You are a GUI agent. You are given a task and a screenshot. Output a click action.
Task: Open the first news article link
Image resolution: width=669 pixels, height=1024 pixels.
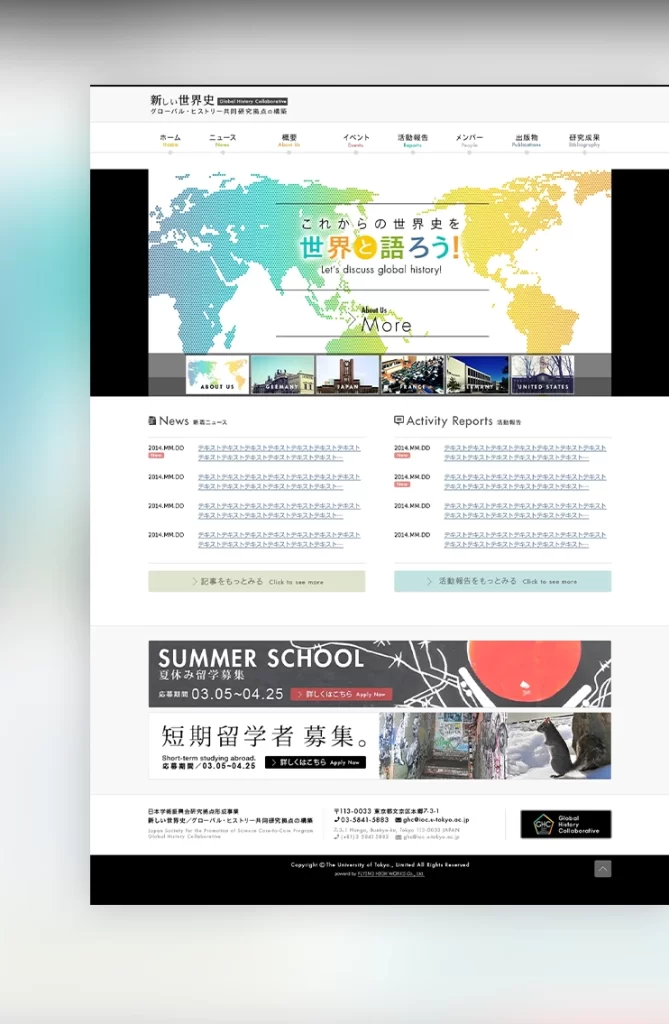[x=278, y=452]
